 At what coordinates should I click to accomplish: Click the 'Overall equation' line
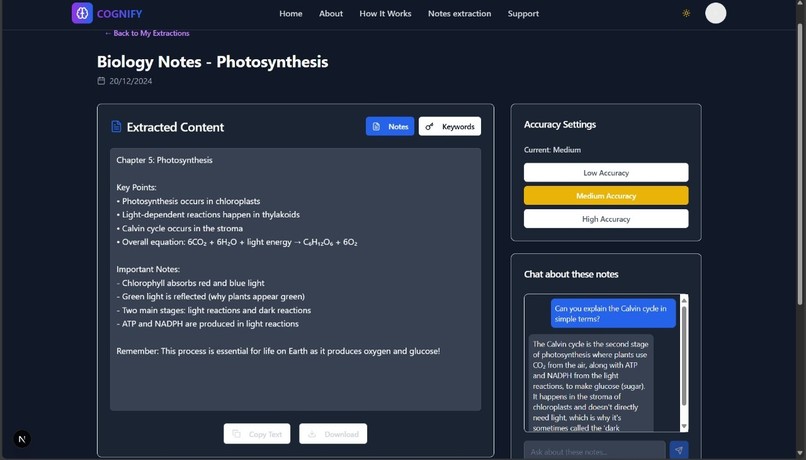237,242
